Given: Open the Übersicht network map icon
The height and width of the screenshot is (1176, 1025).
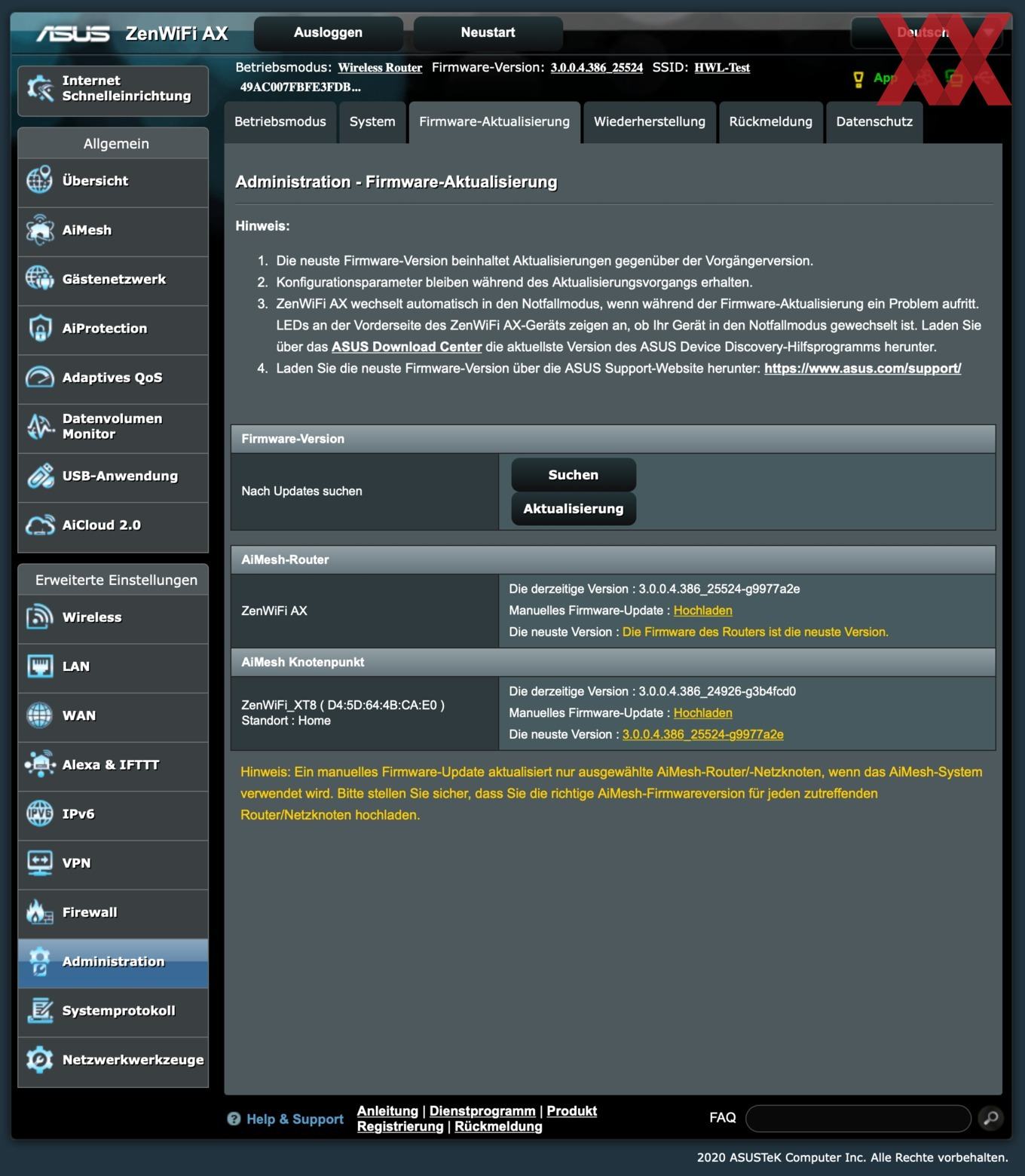Looking at the screenshot, I should (40, 181).
